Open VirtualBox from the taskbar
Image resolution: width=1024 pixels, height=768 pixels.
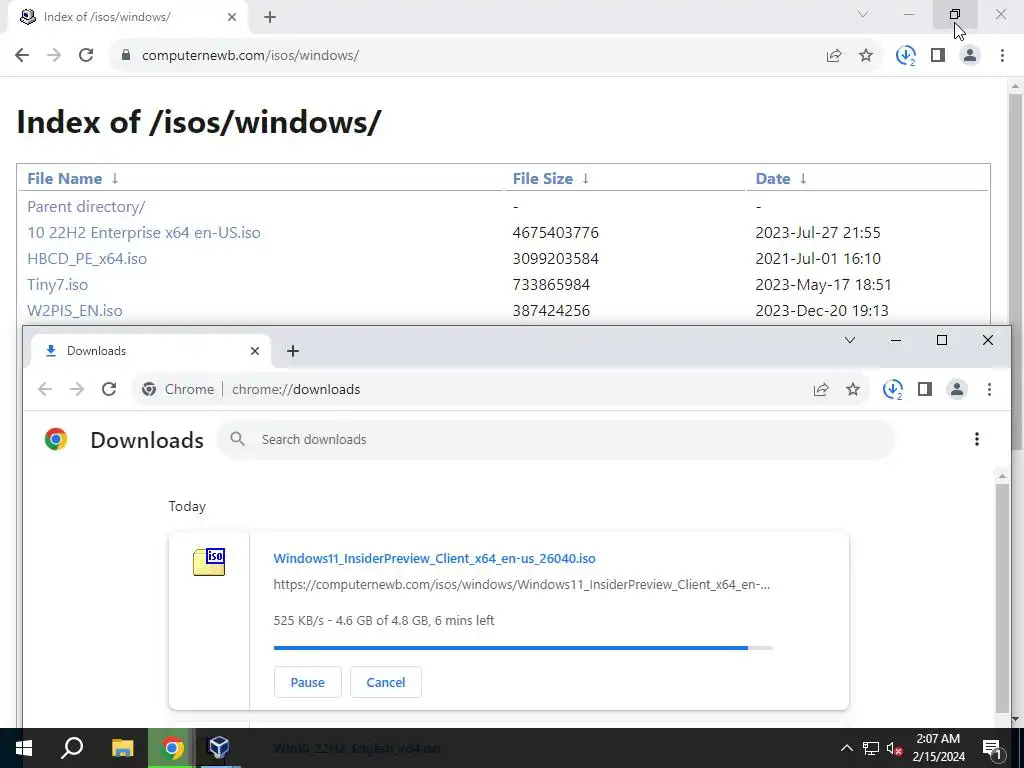tap(218, 748)
